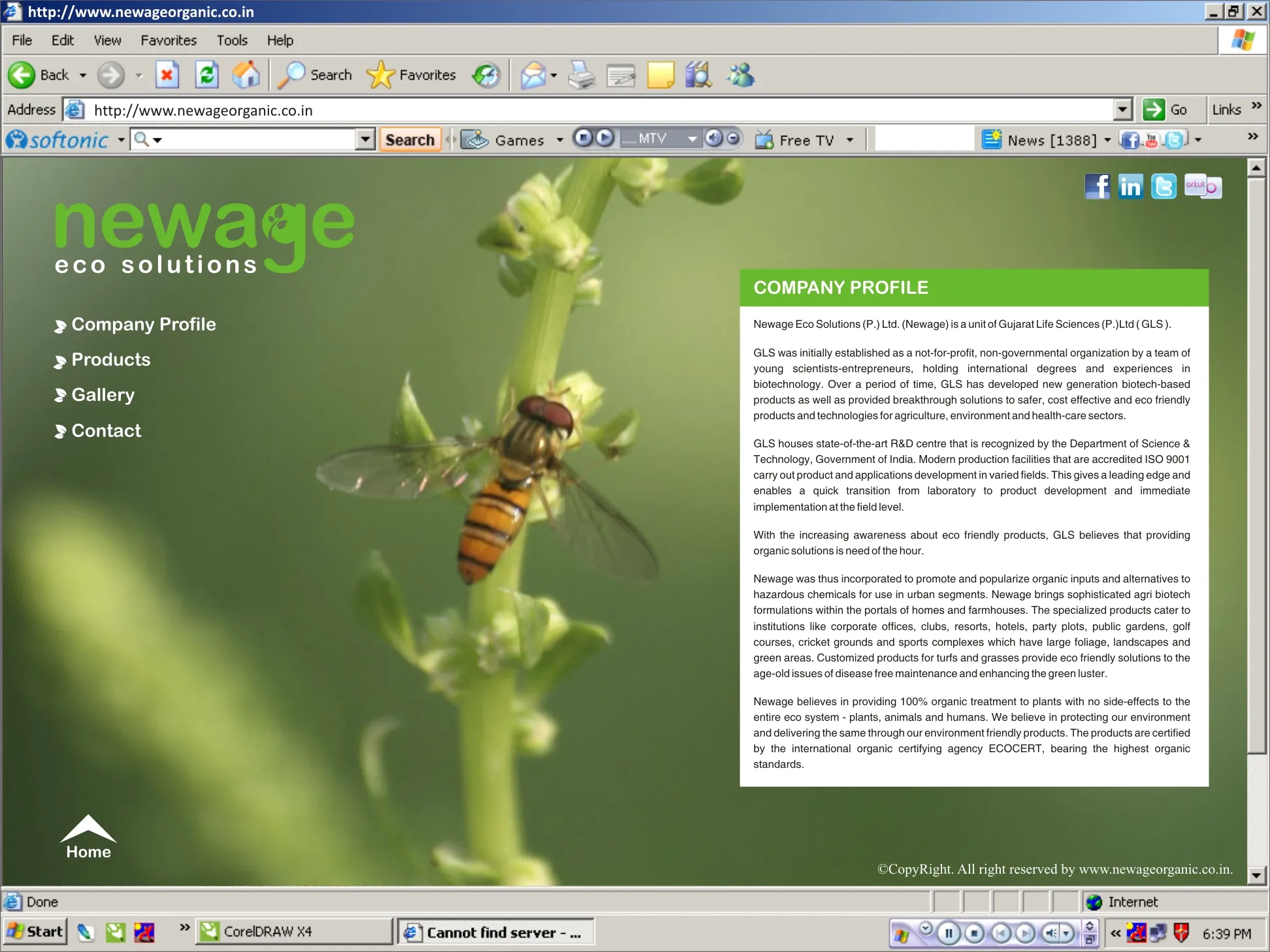Expand the Links toolbar chevron
Viewport: 1270px width, 952px height.
1256,106
